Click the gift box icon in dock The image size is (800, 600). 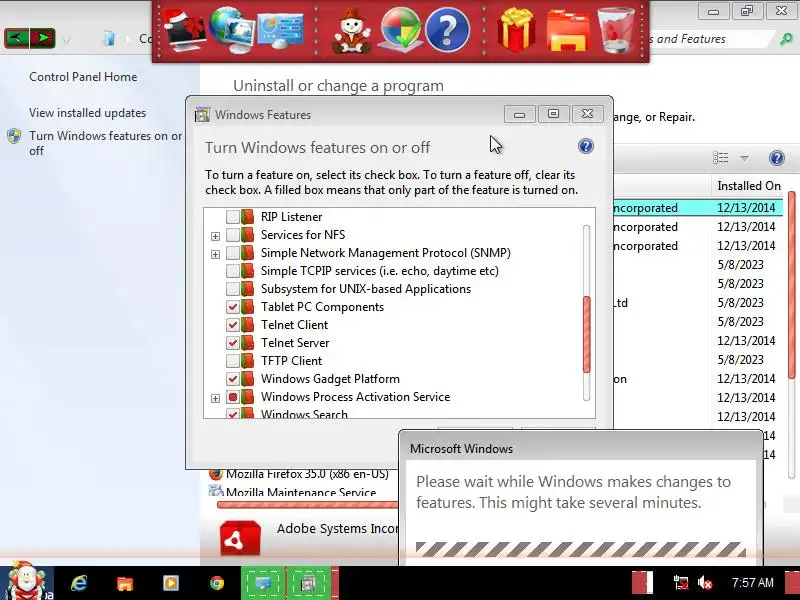click(x=516, y=30)
